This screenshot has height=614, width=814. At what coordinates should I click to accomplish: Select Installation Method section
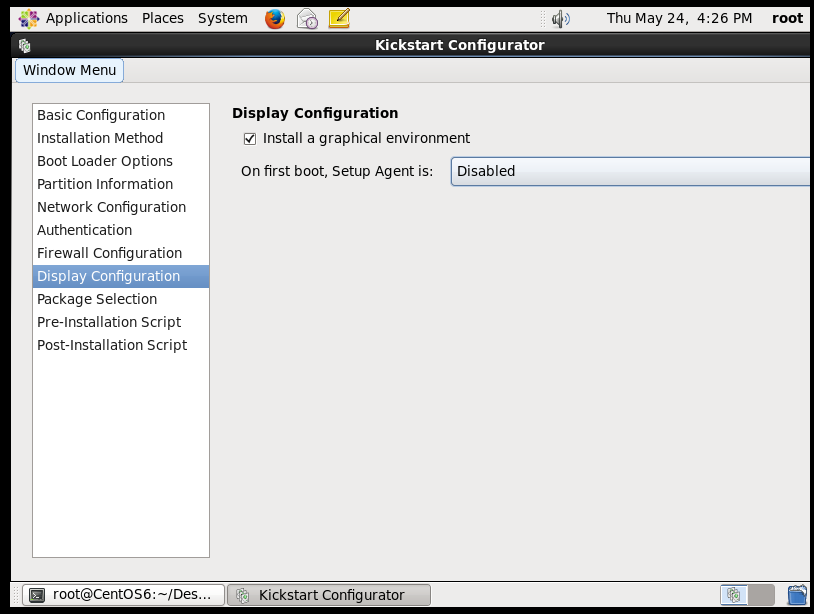(121, 138)
